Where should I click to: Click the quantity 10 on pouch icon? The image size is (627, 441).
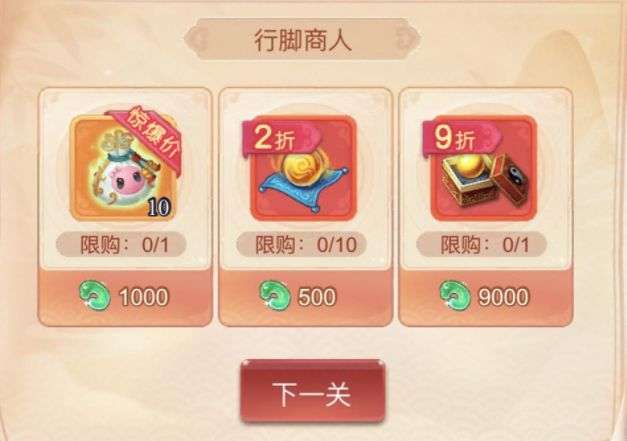160,207
